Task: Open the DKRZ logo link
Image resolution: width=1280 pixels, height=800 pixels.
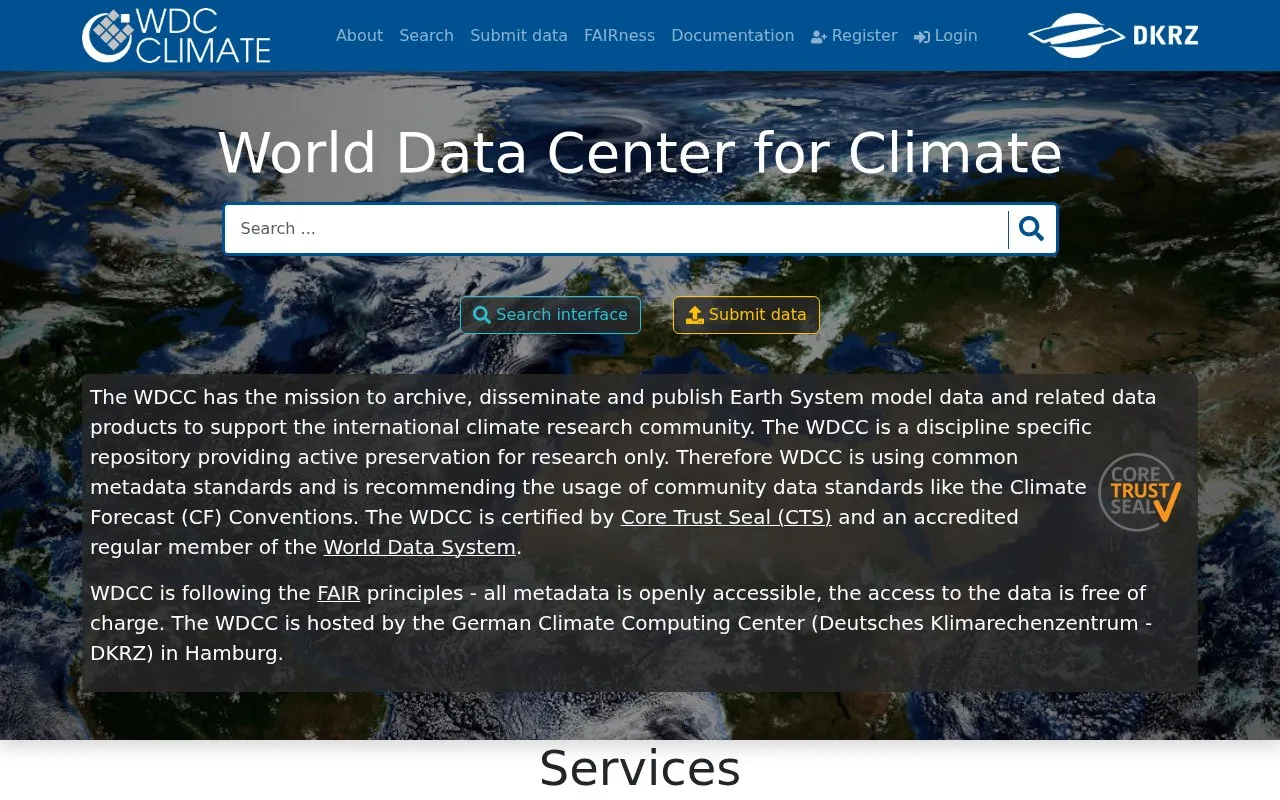Action: tap(1113, 36)
